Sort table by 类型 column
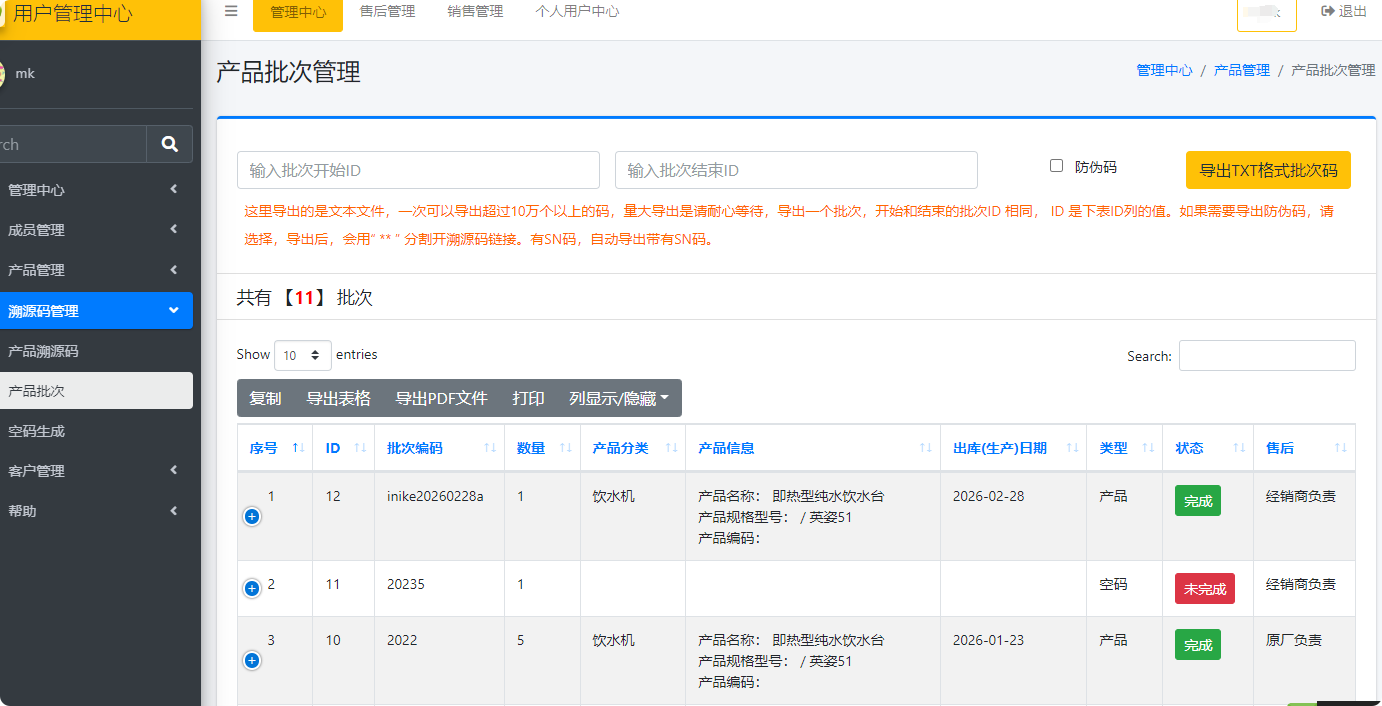The width and height of the screenshot is (1382, 706). 1125,448
